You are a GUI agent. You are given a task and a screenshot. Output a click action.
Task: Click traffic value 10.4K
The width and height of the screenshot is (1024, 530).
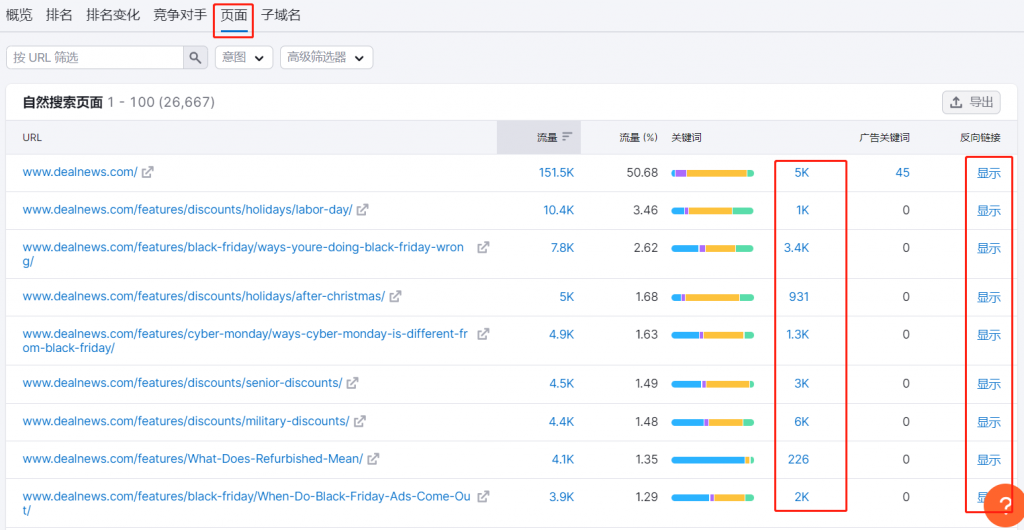point(559,210)
